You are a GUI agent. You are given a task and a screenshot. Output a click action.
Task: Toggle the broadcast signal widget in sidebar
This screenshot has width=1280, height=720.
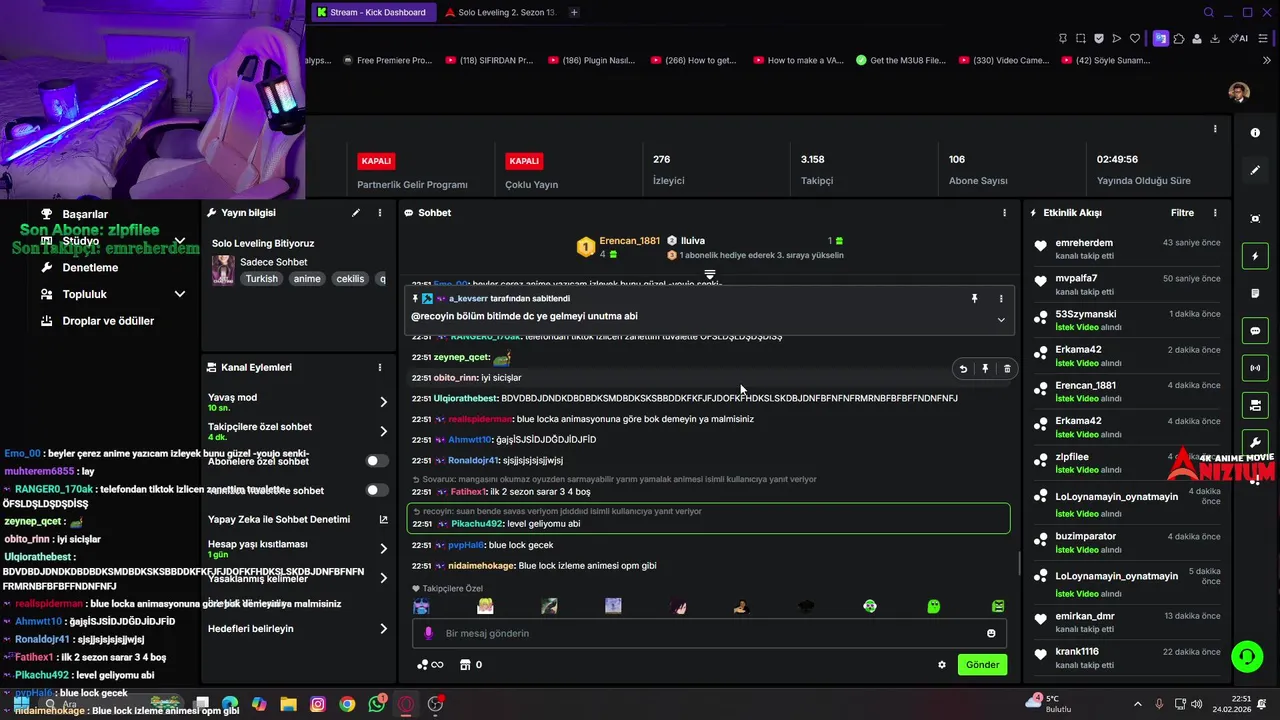click(1255, 368)
